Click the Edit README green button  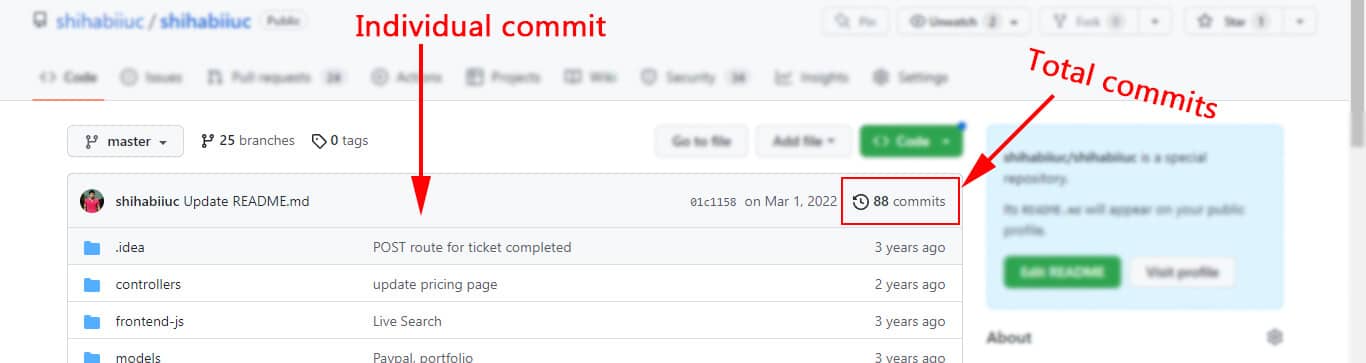1062,272
